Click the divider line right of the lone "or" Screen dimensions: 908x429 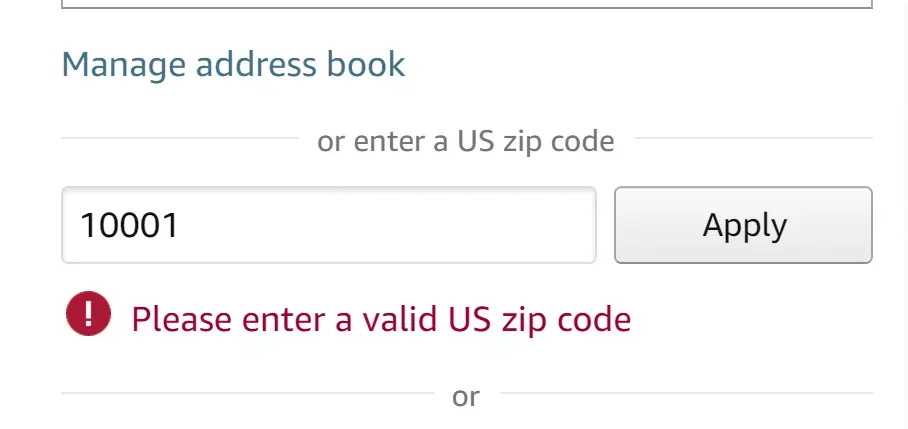point(686,393)
